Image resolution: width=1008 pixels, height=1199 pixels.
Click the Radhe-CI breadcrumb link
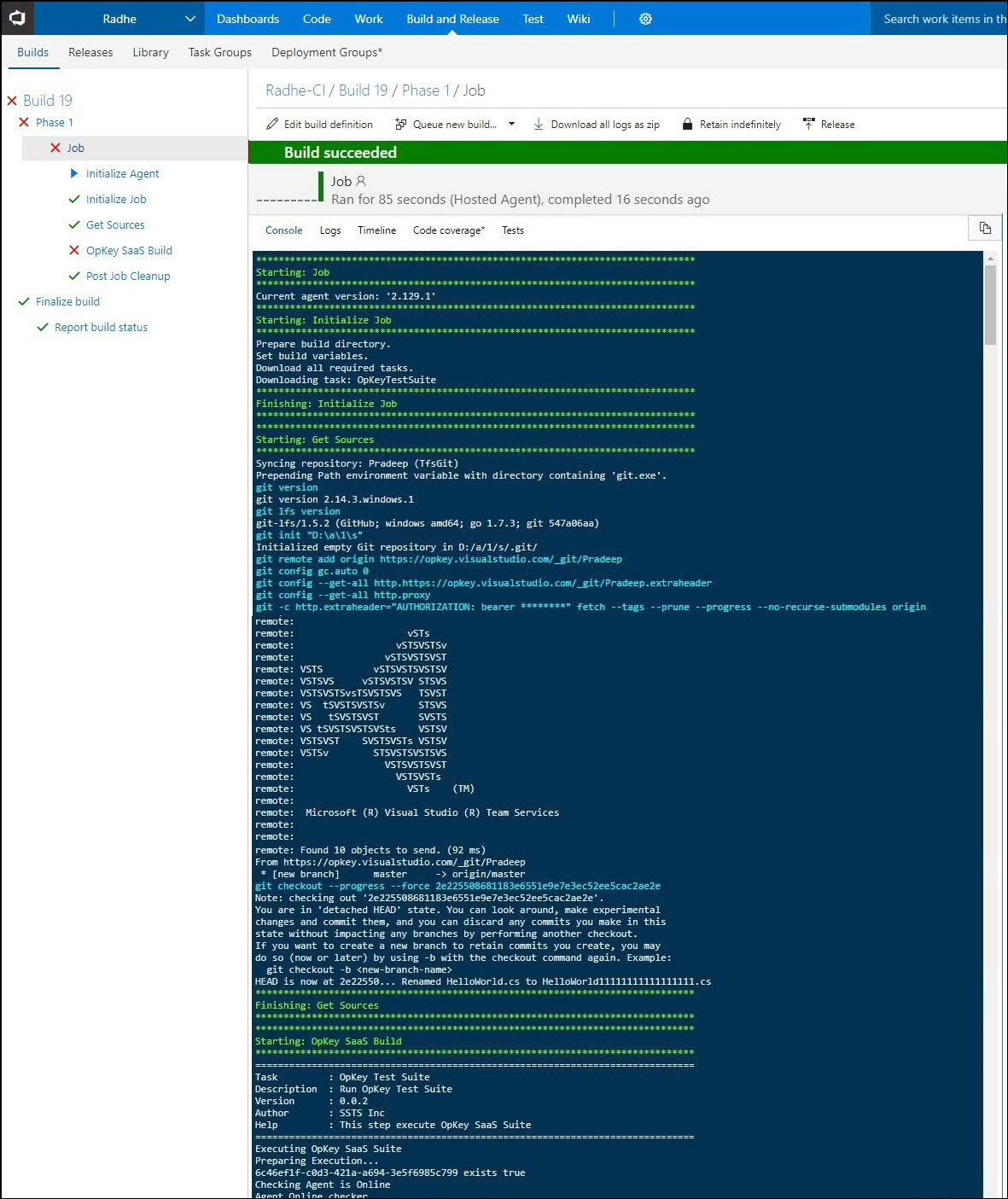(295, 90)
